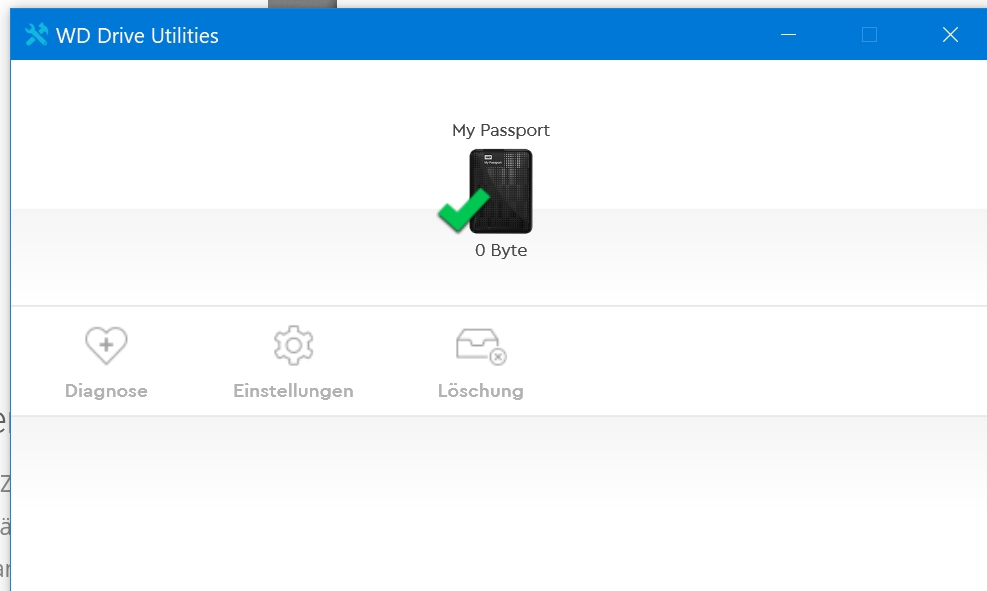Image resolution: width=987 pixels, height=591 pixels.
Task: Open drive settings via the Einstellungen label
Action: pyautogui.click(x=293, y=391)
